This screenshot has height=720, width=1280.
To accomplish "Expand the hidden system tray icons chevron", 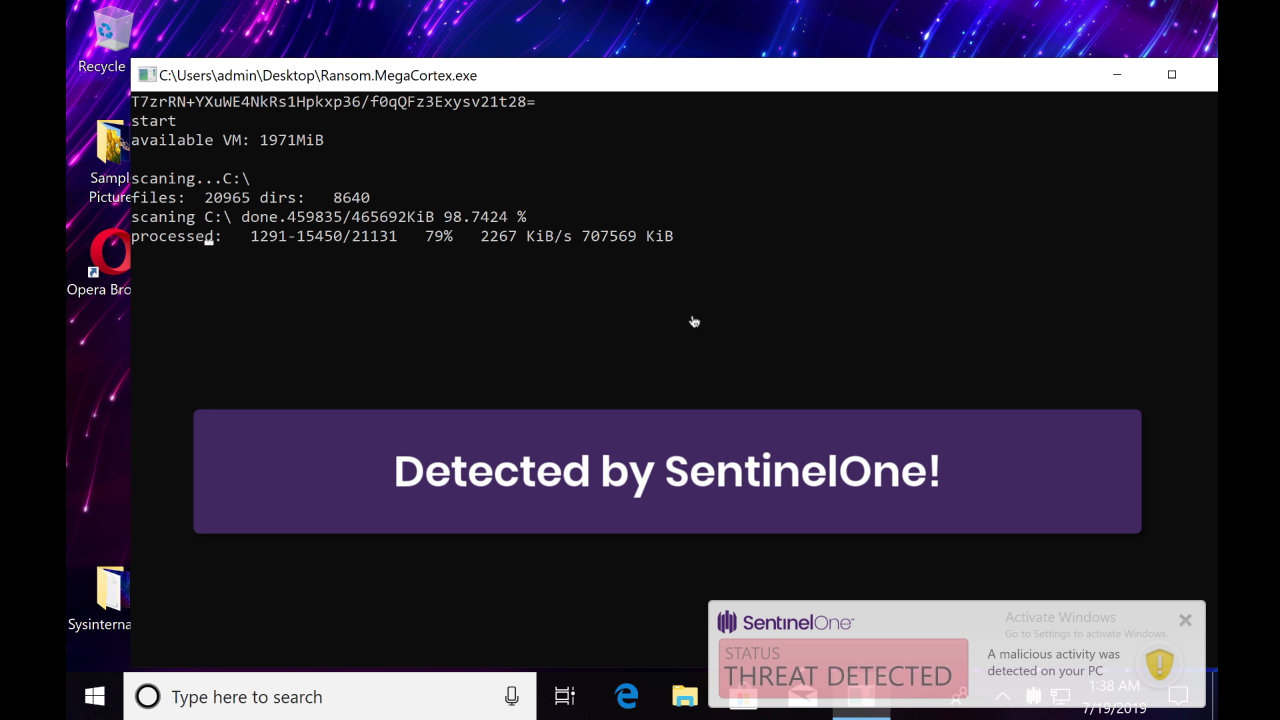I will click(x=1002, y=696).
